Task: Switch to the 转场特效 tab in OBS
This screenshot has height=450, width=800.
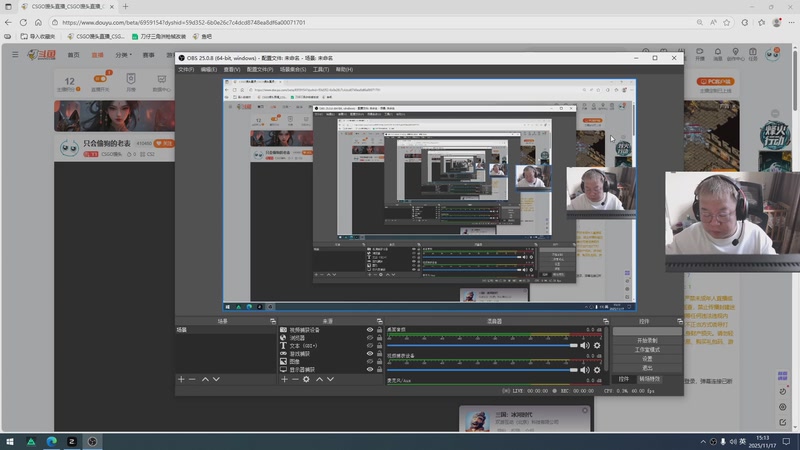Action: point(649,379)
